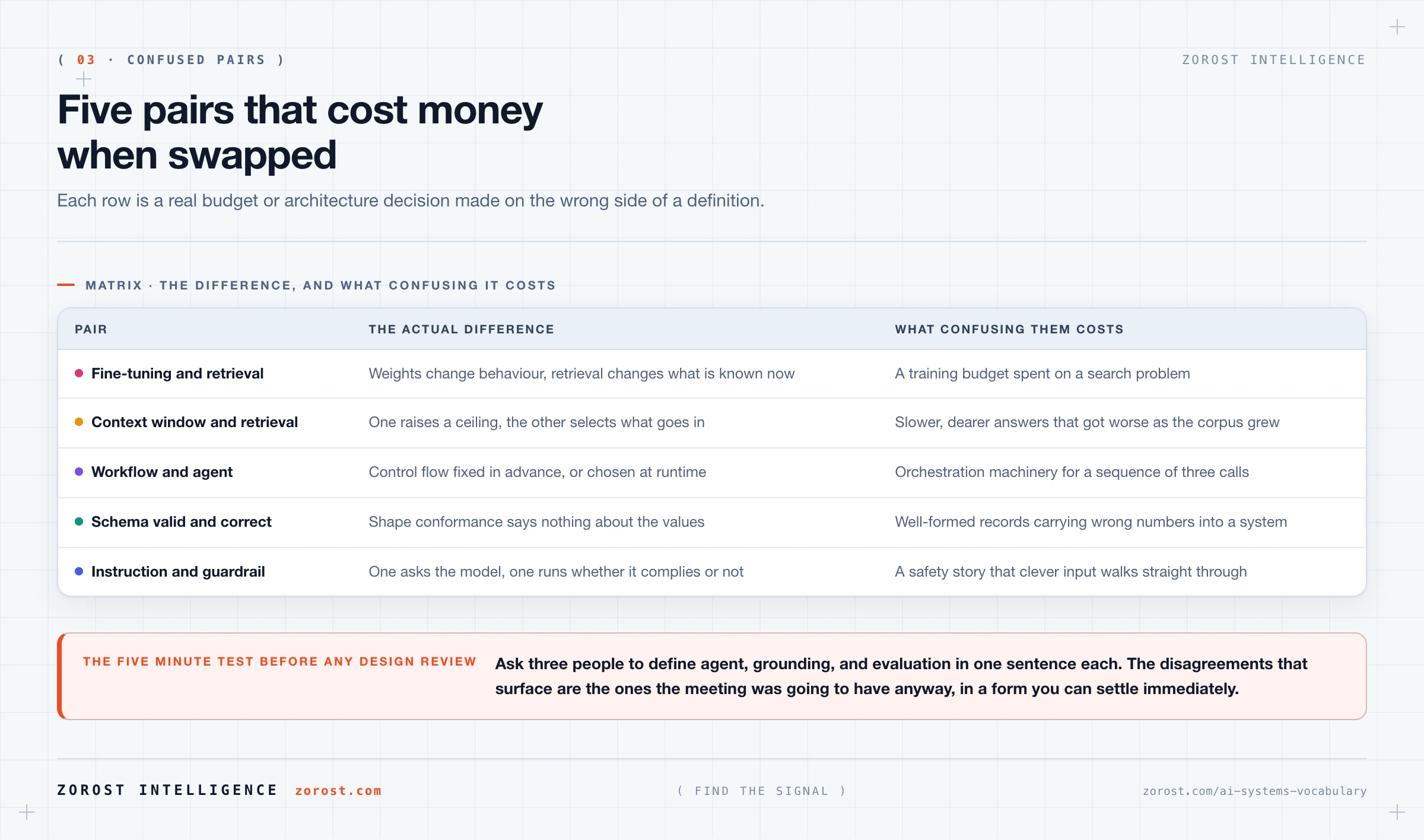The image size is (1424, 840).
Task: Click the FIND THE SIGNAL footer tagline
Action: point(762,791)
